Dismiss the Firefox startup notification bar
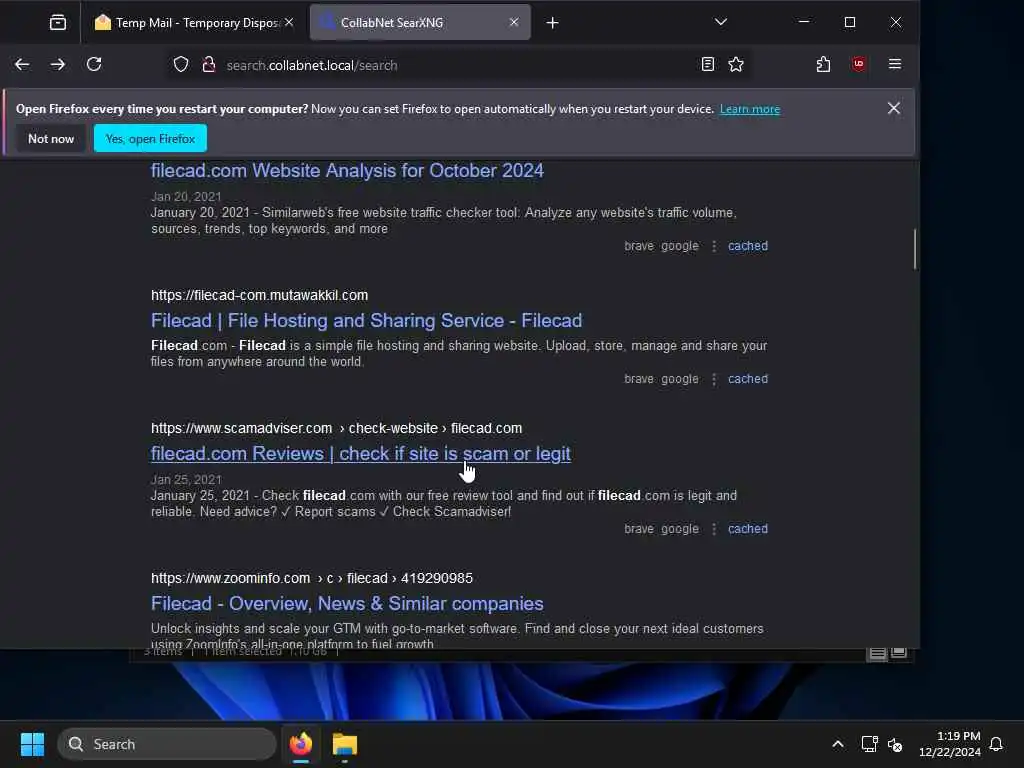Image resolution: width=1024 pixels, height=768 pixels. 894,108
